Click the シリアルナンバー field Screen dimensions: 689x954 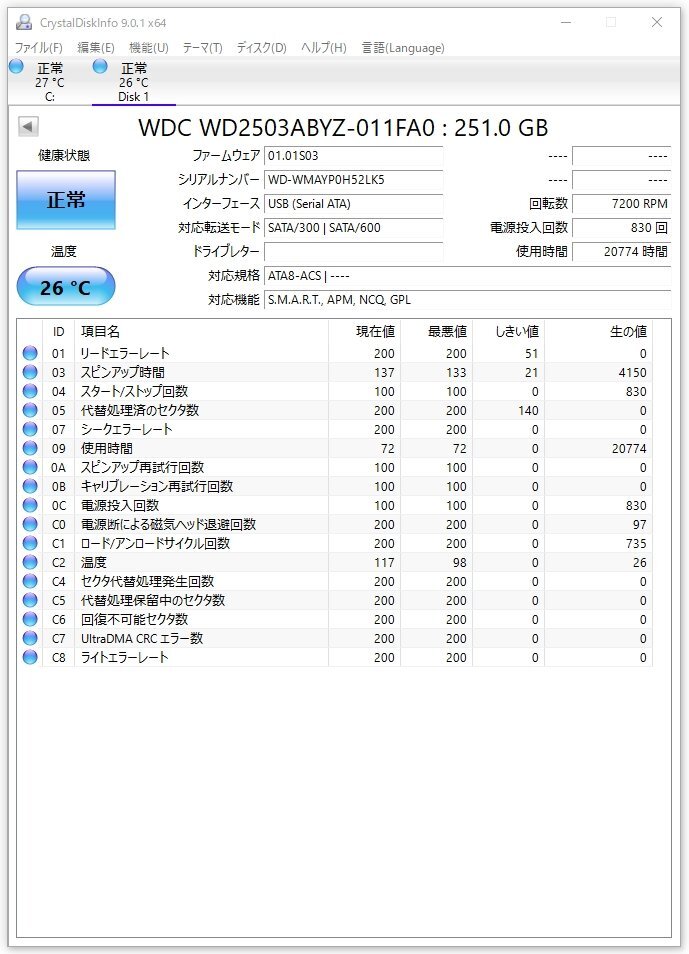click(x=353, y=179)
